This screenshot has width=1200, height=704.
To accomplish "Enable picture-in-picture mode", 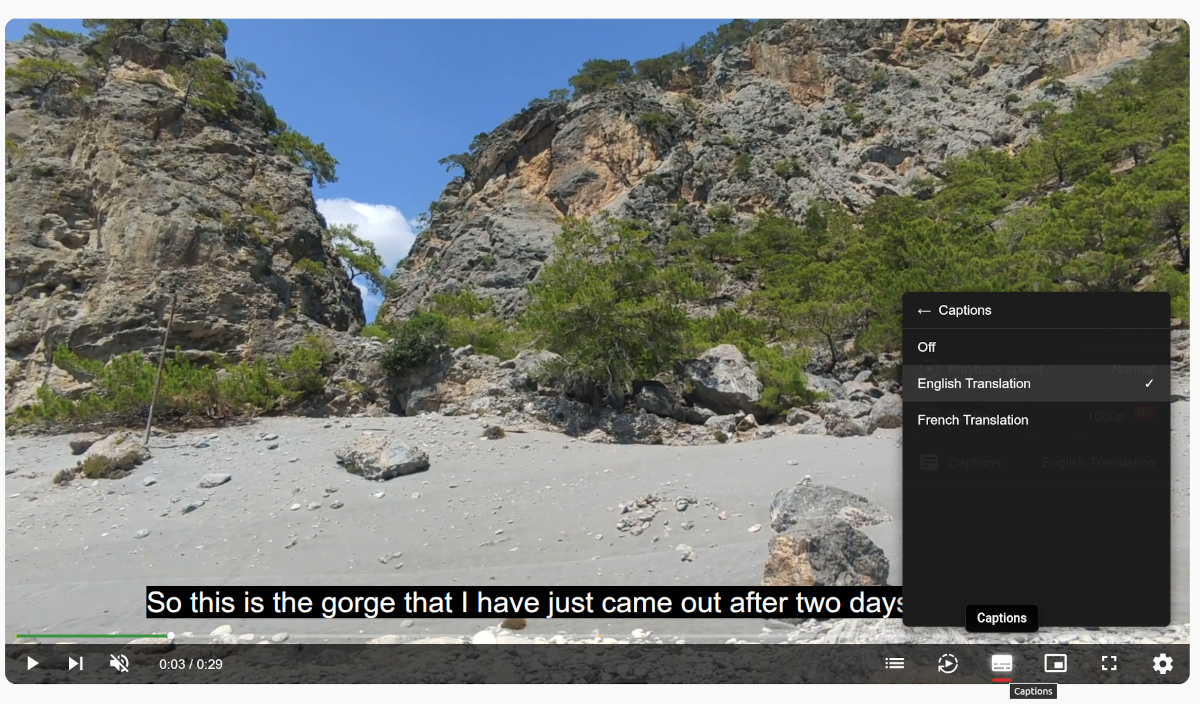I will point(1055,663).
